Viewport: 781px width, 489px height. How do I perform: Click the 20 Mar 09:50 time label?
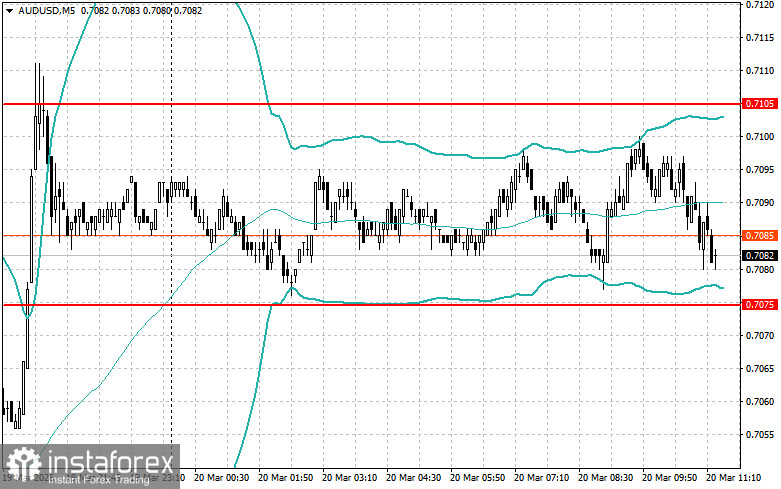tap(669, 478)
